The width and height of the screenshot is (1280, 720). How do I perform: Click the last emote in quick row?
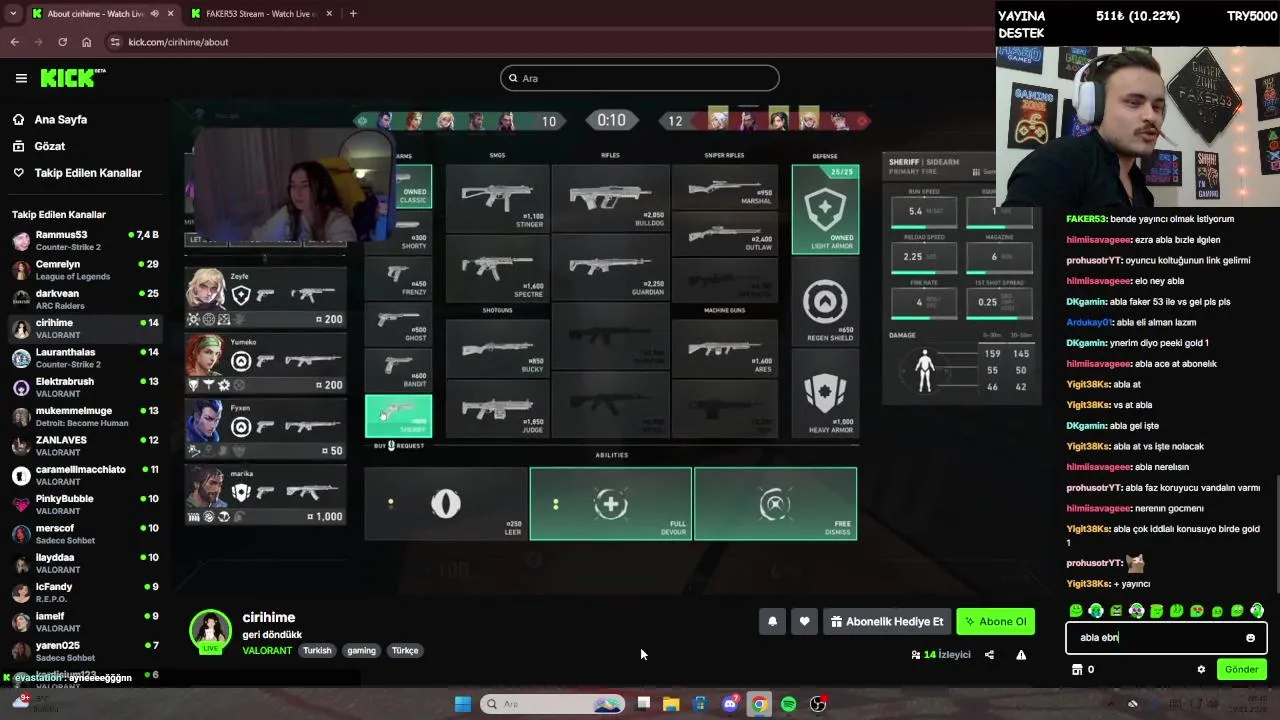click(1257, 610)
